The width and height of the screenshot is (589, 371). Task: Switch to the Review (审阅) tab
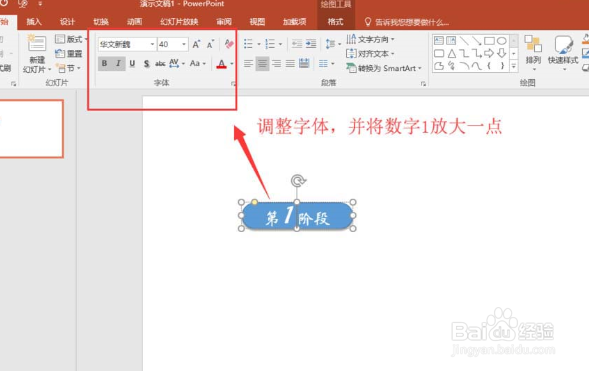tap(224, 22)
